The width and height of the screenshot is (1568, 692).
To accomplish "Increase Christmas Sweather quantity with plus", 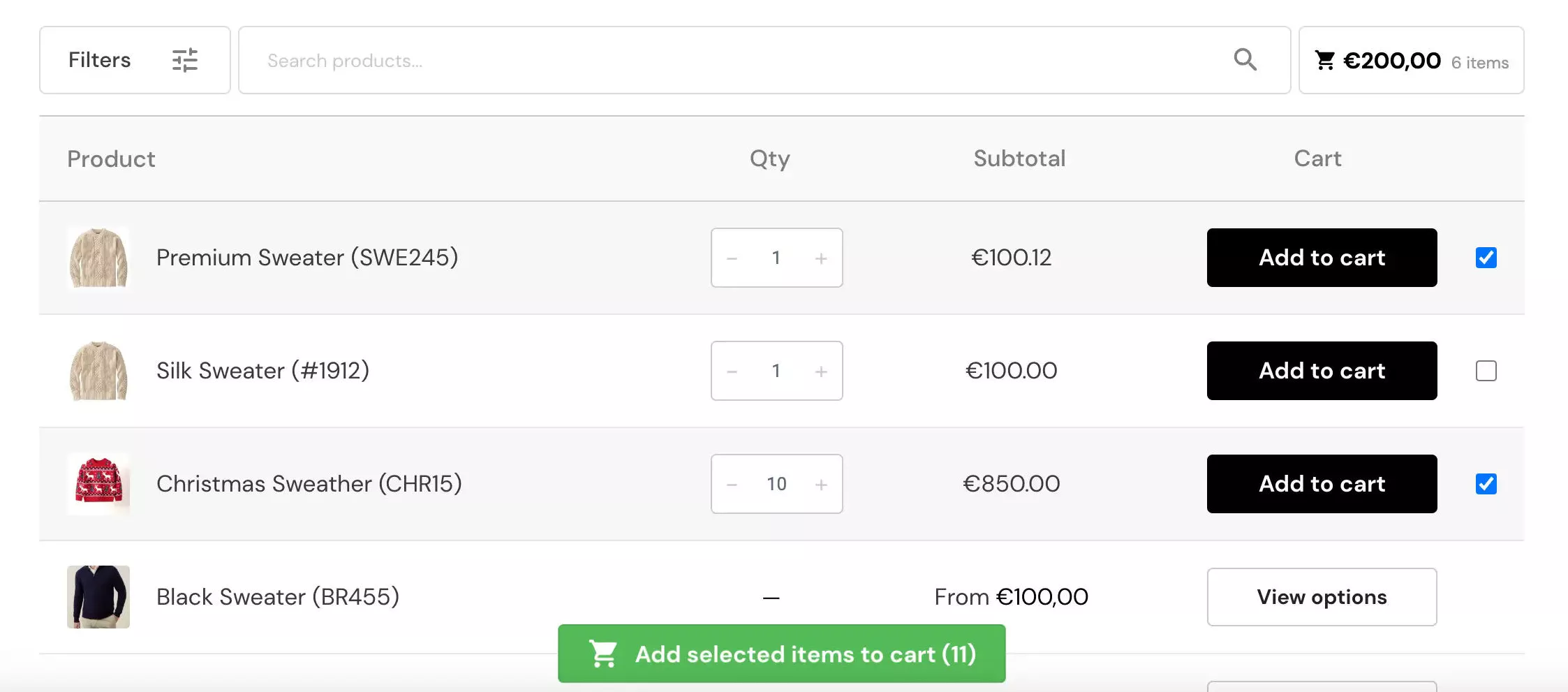I will pos(821,485).
